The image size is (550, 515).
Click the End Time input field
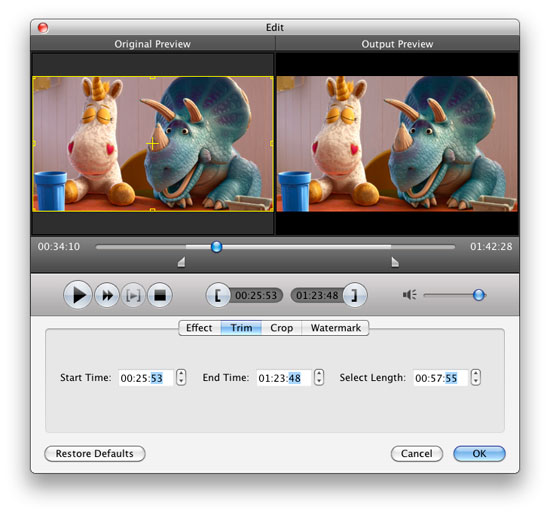click(283, 378)
